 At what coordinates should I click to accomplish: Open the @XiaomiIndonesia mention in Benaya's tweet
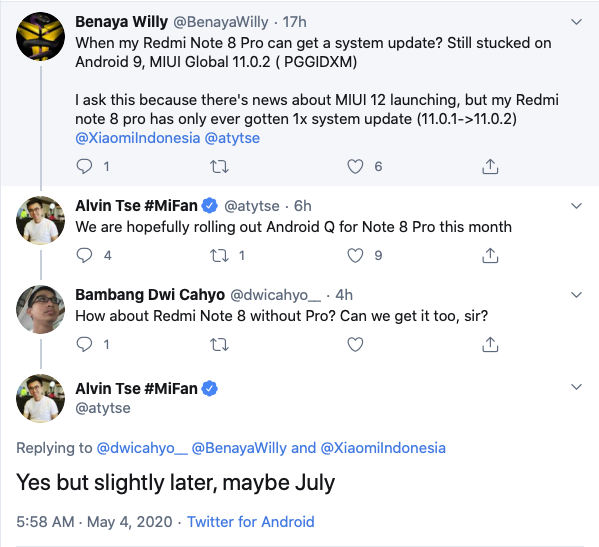click(138, 138)
